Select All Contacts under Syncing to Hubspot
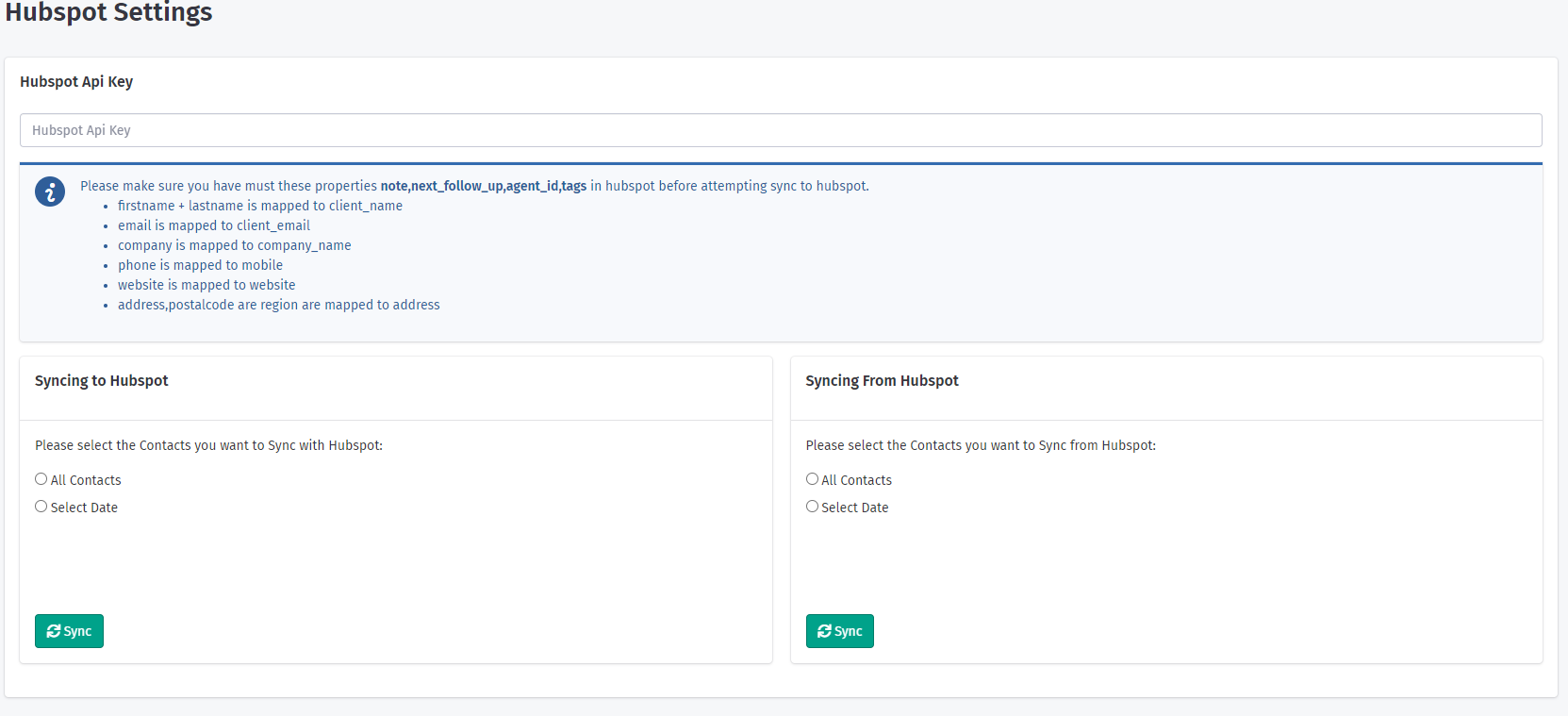 pyautogui.click(x=41, y=479)
